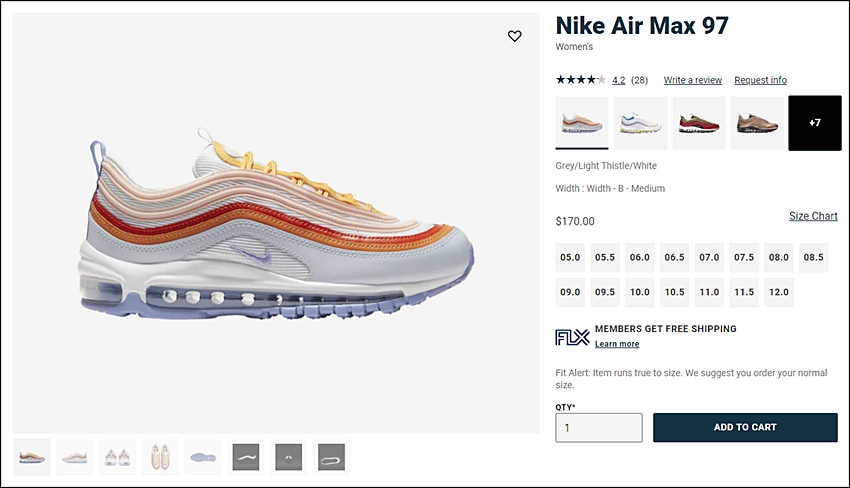The height and width of the screenshot is (488, 850).
Task: Focus the QTY input field
Action: 599,428
